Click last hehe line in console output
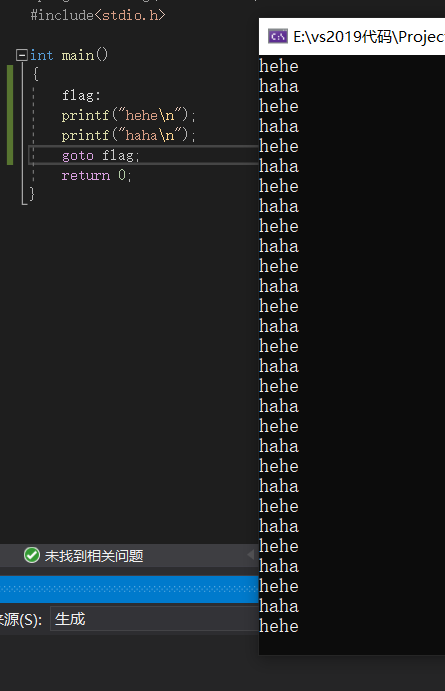Viewport: 445px width, 691px height. click(x=279, y=626)
